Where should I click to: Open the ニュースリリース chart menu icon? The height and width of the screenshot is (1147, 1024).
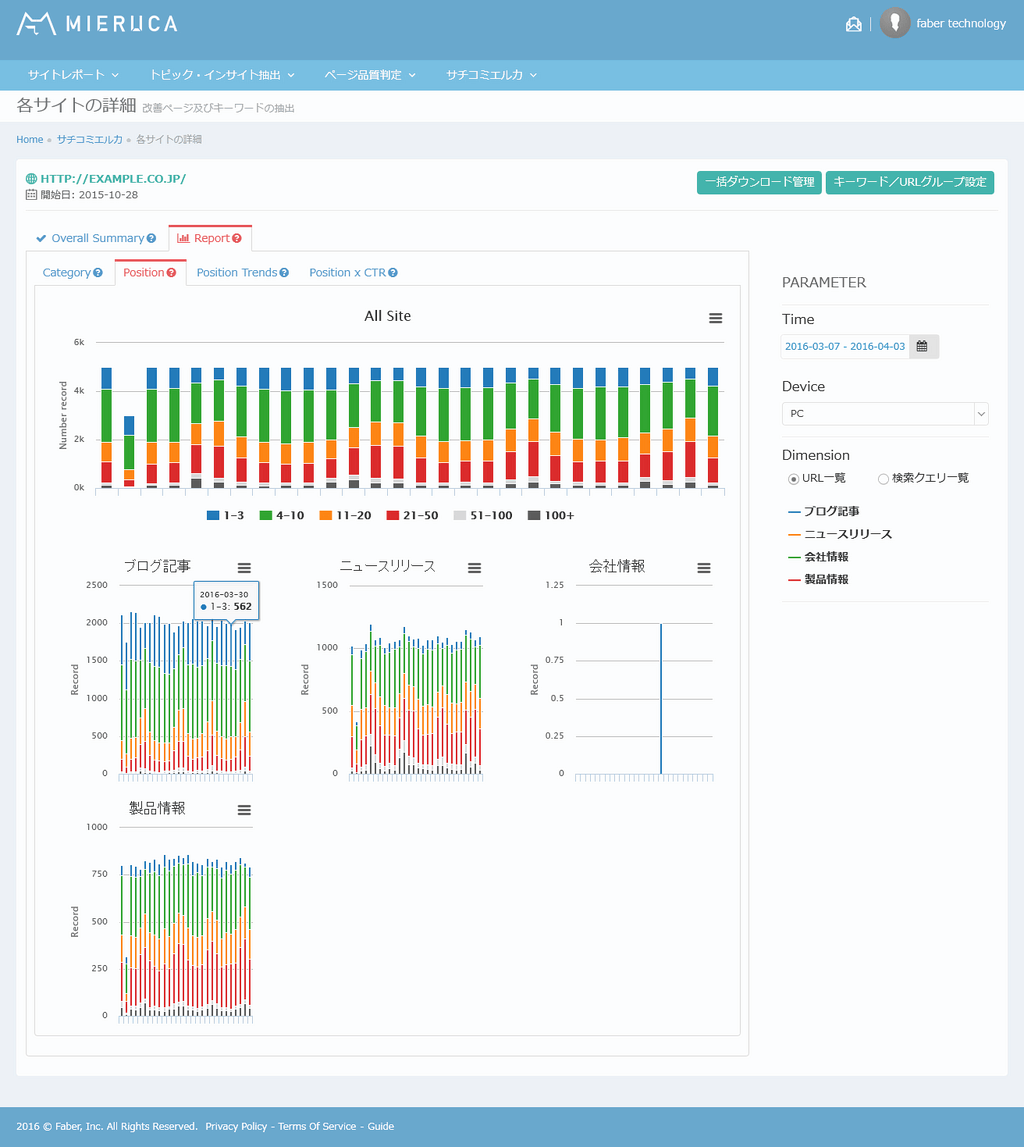(474, 568)
